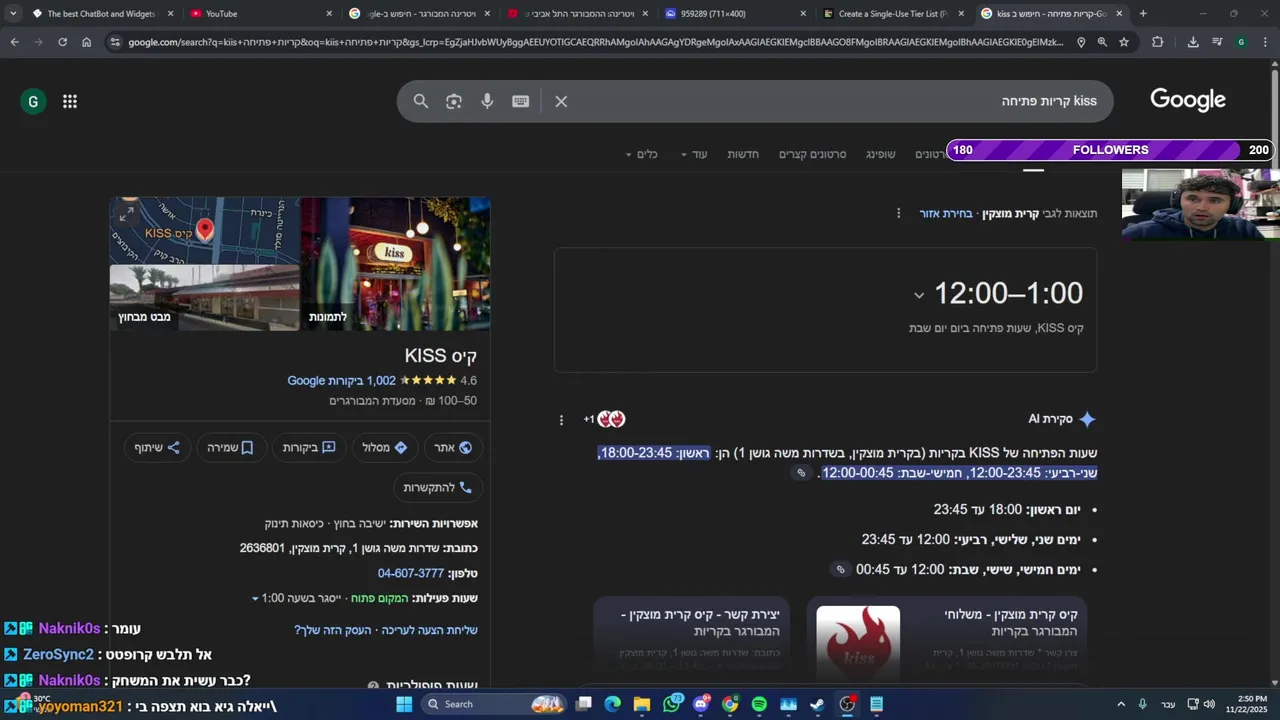Screen dimensions: 1280x720
Task: Open the כלים (Tools) dropdown
Action: pos(641,154)
